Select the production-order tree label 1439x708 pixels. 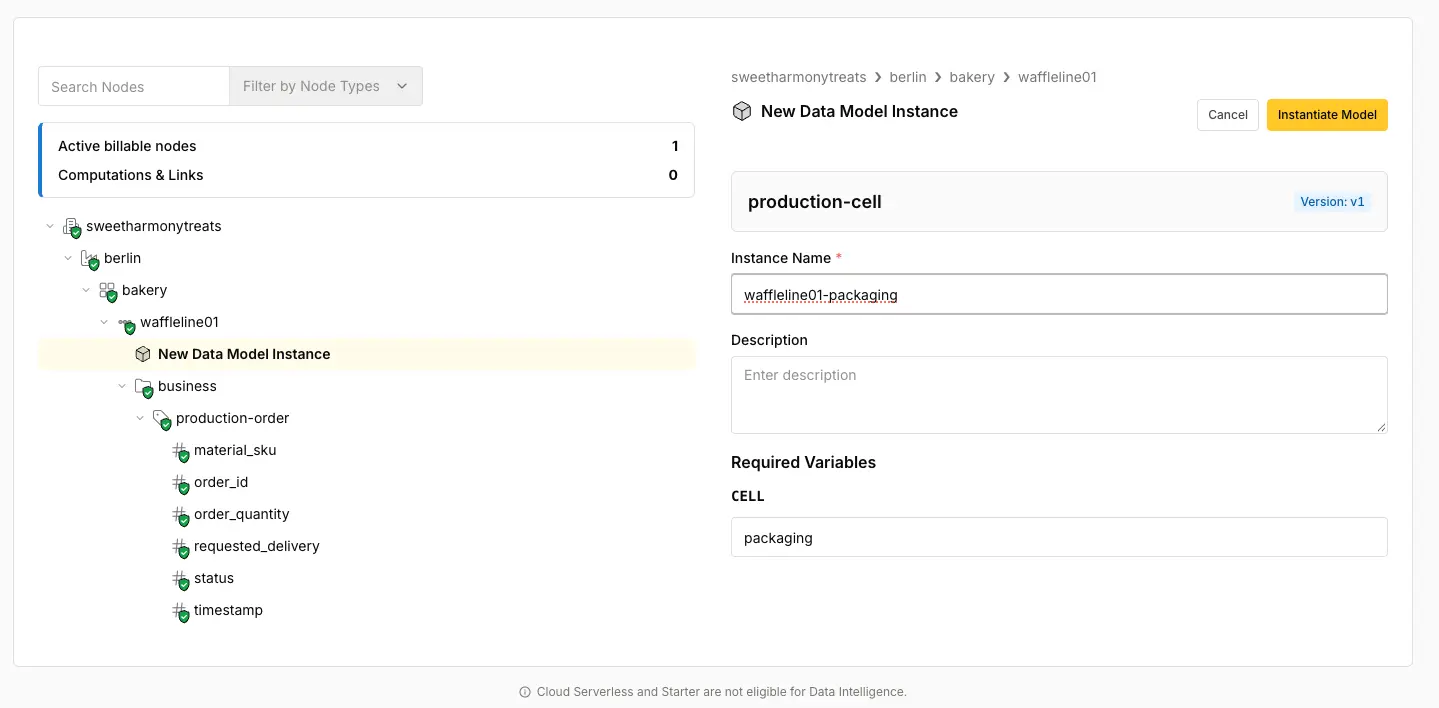click(232, 418)
